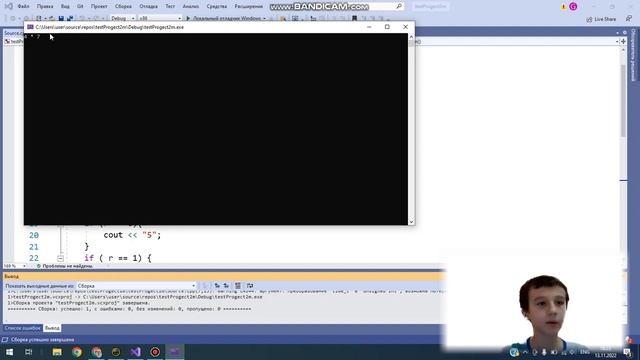This screenshot has width=640, height=360.
Task: Click the go to previous message output icon
Action: 217,286
